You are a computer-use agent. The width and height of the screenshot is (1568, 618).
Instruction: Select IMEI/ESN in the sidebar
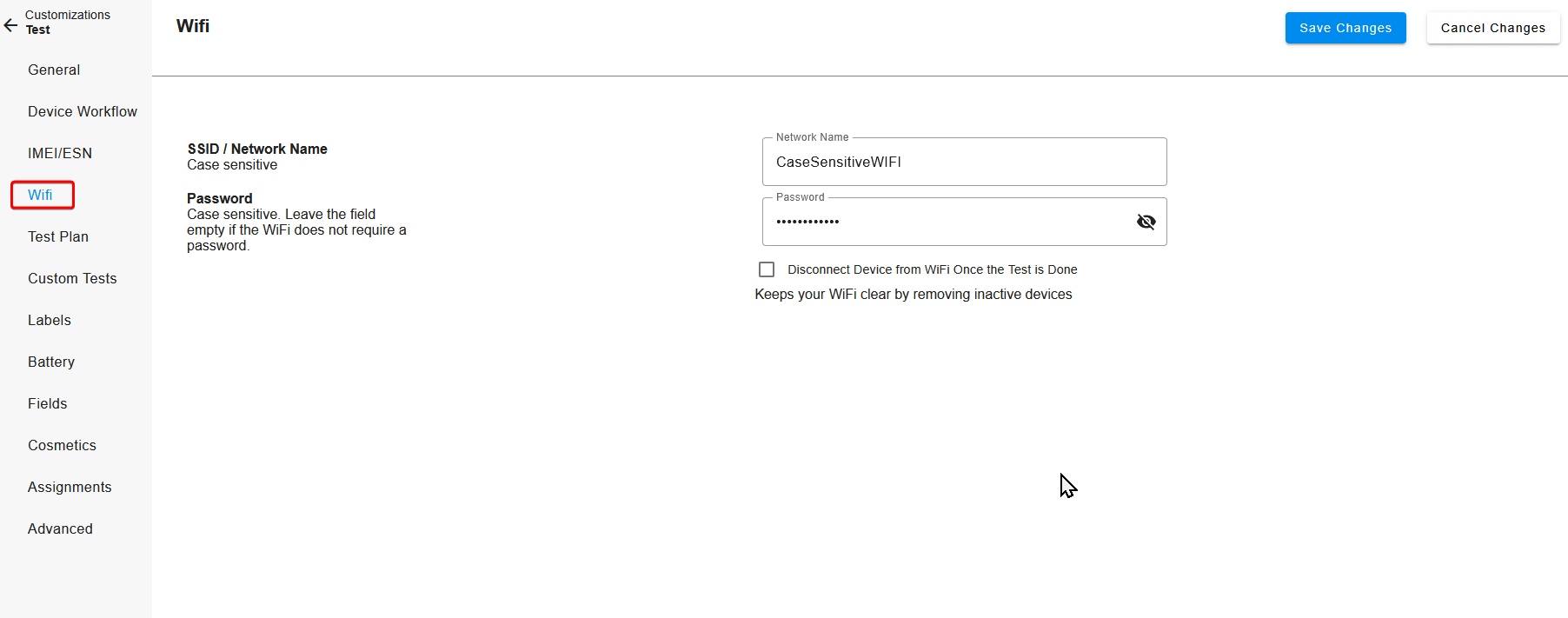[60, 154]
